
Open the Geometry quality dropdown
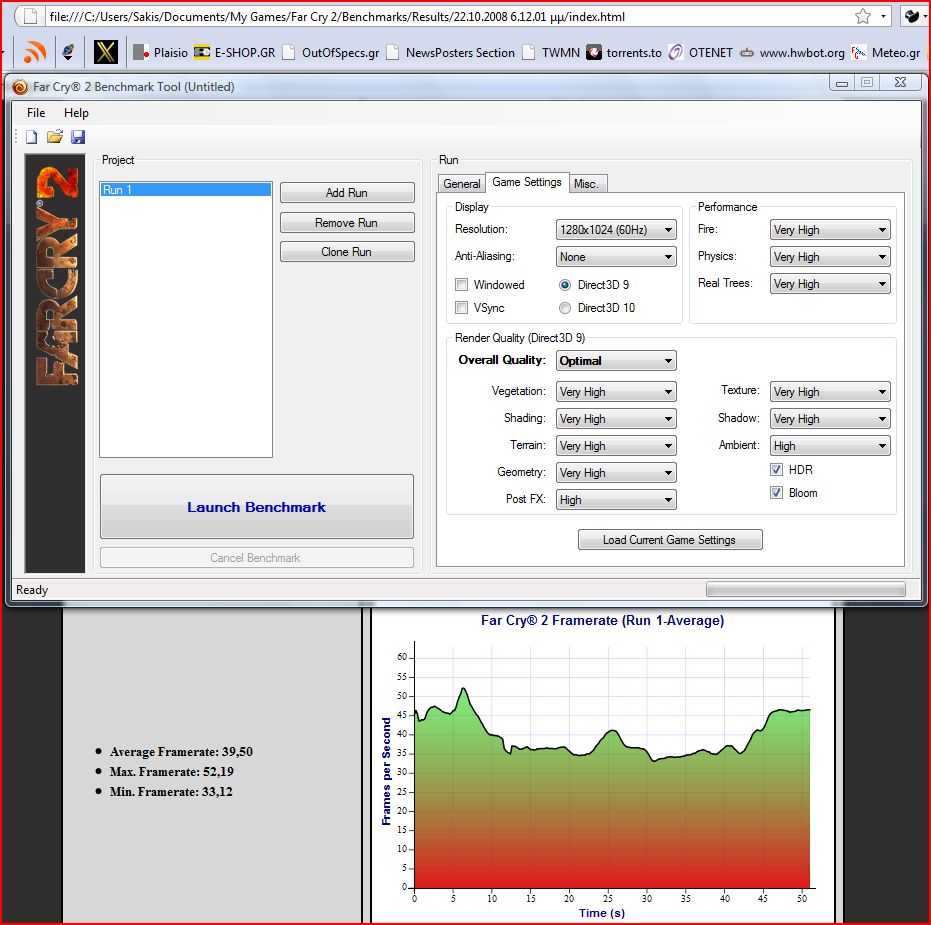pos(616,473)
